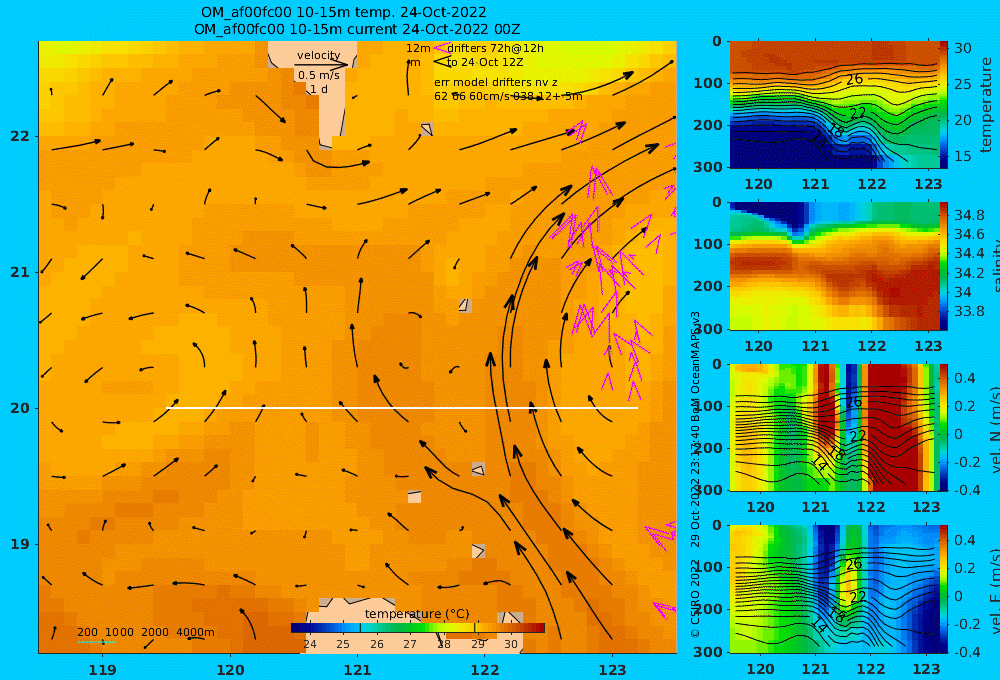Click the 'velocity' legend label

[318, 55]
